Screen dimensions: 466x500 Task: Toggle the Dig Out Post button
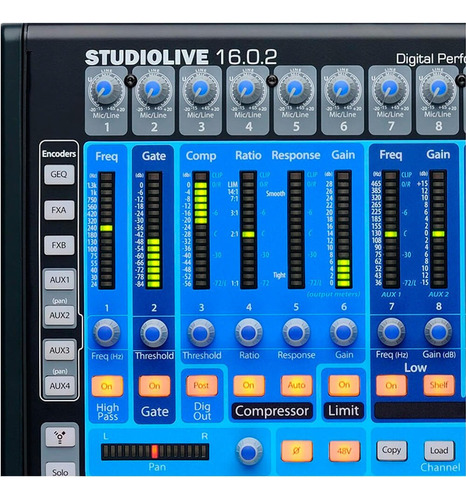point(201,385)
